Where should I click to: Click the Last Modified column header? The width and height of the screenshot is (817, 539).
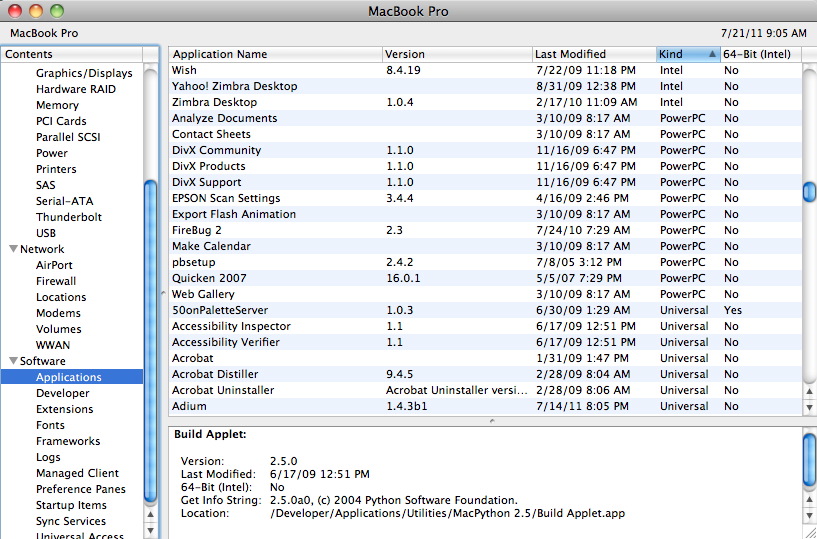pos(595,54)
